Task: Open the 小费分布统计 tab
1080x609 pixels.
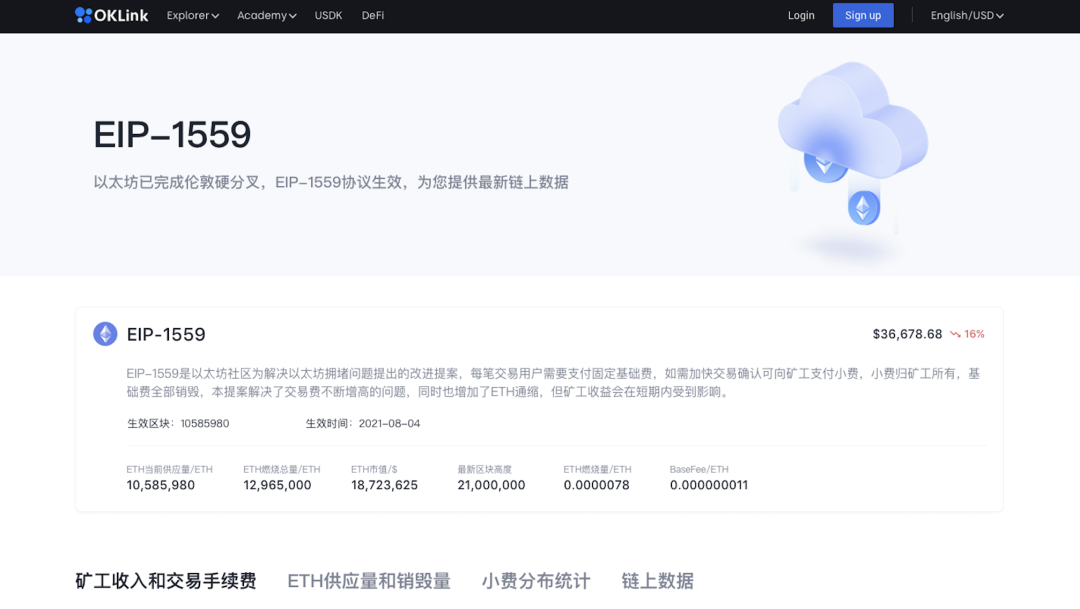Action: tap(536, 581)
